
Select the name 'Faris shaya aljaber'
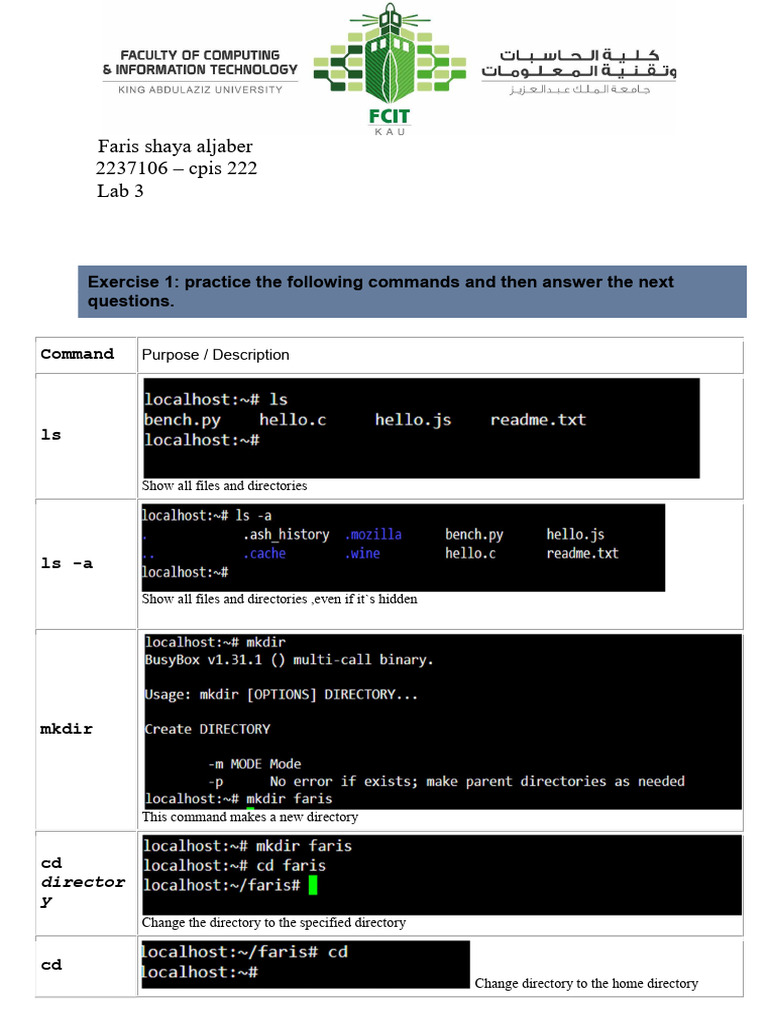click(x=175, y=146)
